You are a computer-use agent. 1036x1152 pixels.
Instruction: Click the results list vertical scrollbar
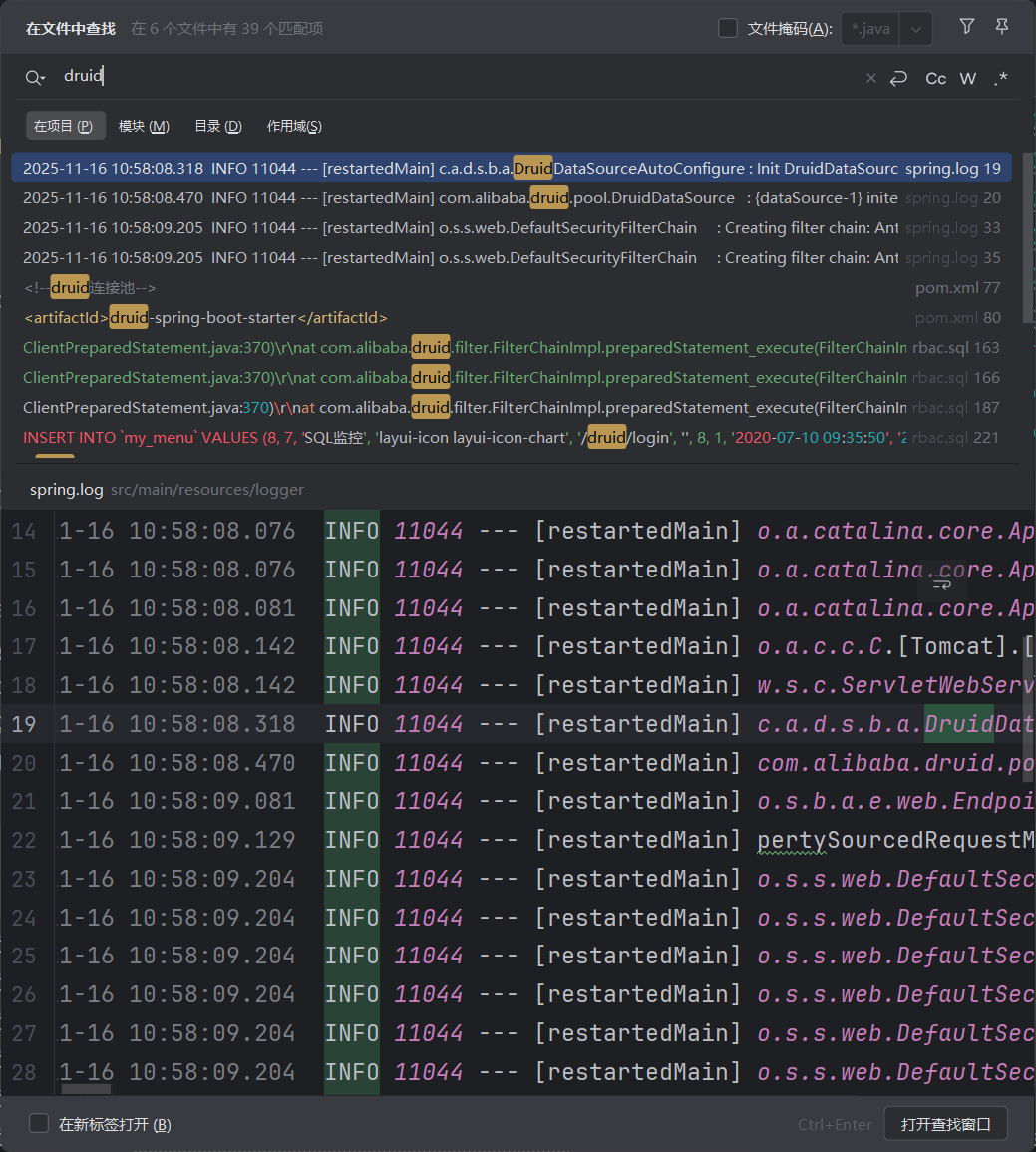(x=1028, y=239)
